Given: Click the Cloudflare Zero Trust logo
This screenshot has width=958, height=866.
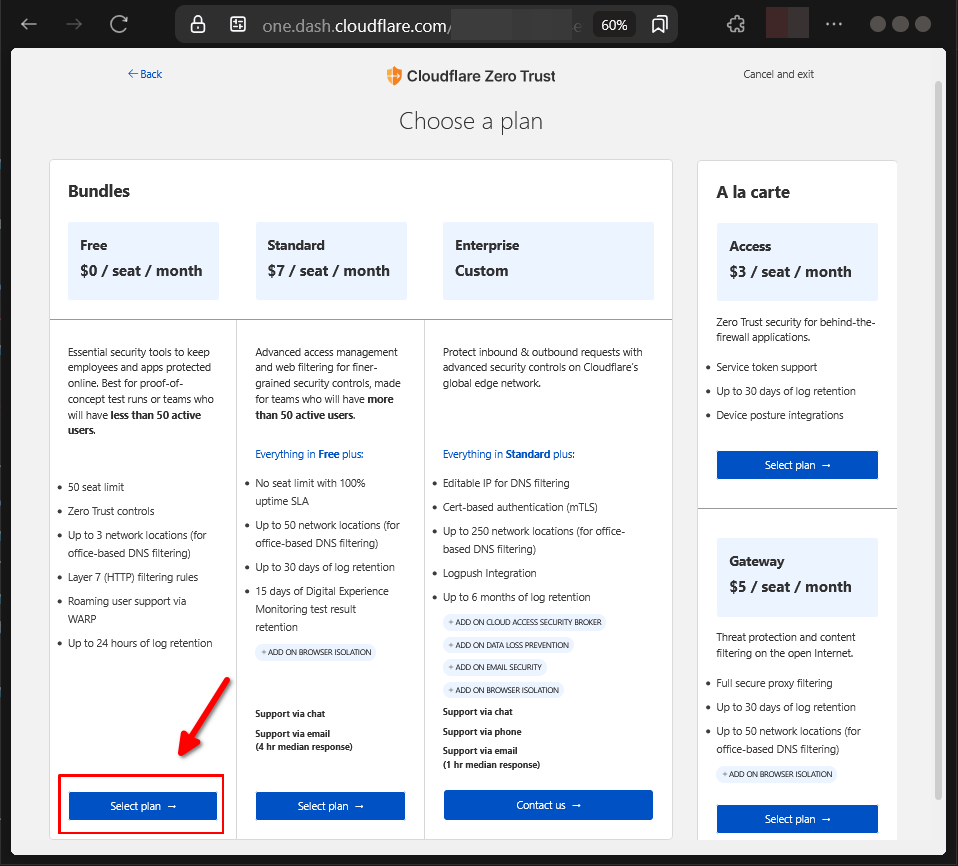Looking at the screenshot, I should click(x=470, y=76).
